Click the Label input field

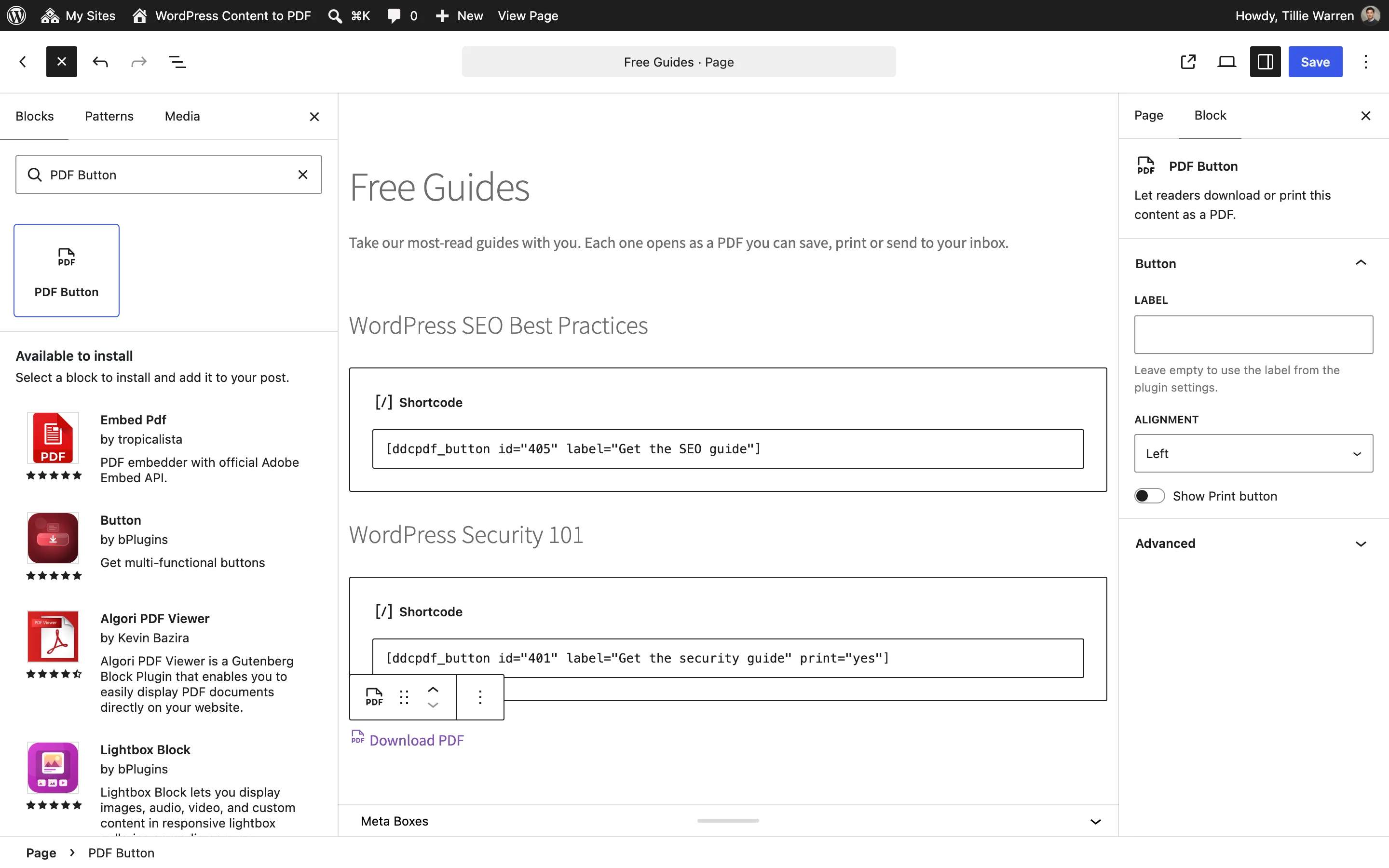[x=1253, y=335]
